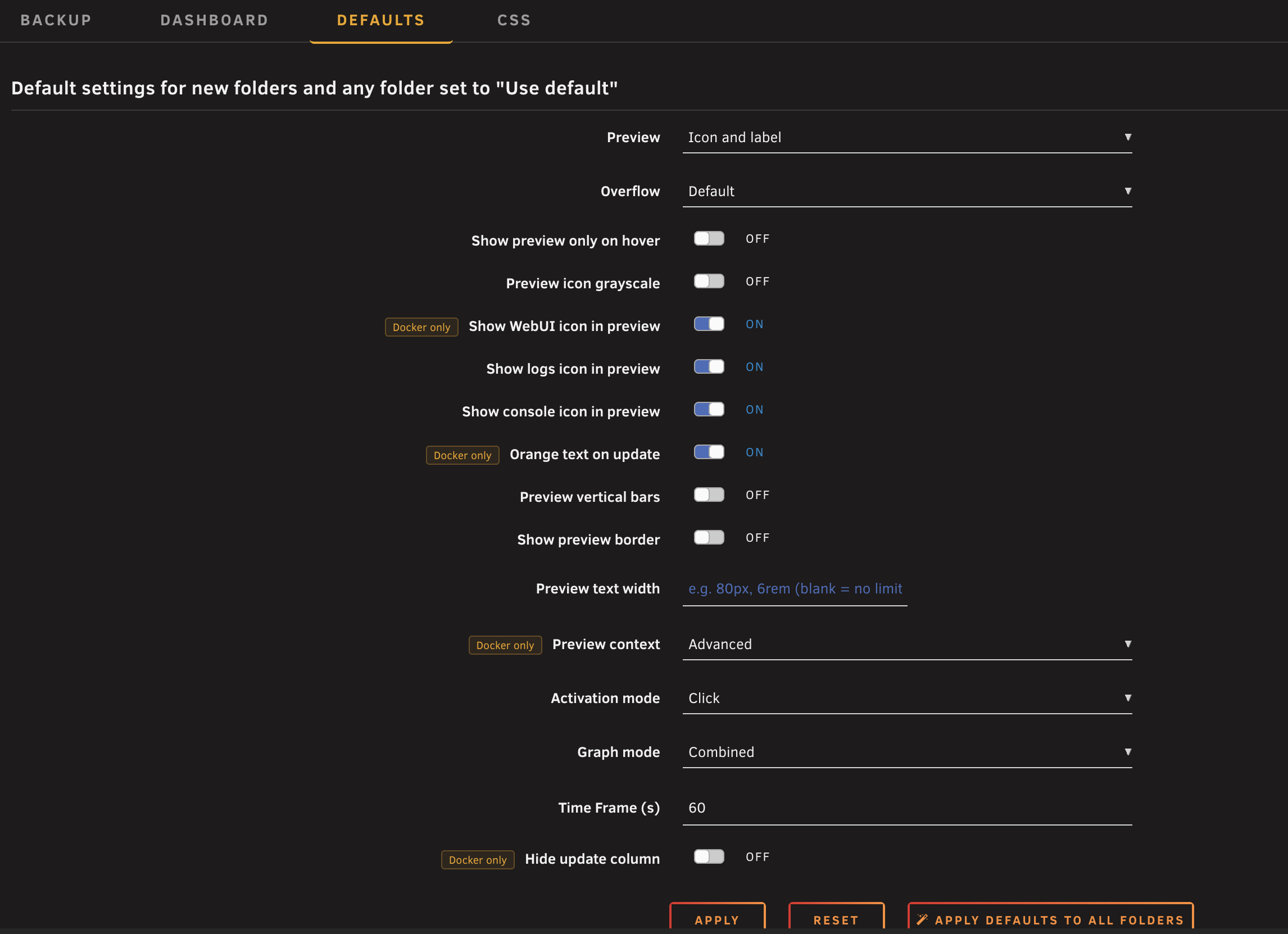This screenshot has width=1288, height=934.
Task: Disable Orange text on update switch
Action: 709,452
